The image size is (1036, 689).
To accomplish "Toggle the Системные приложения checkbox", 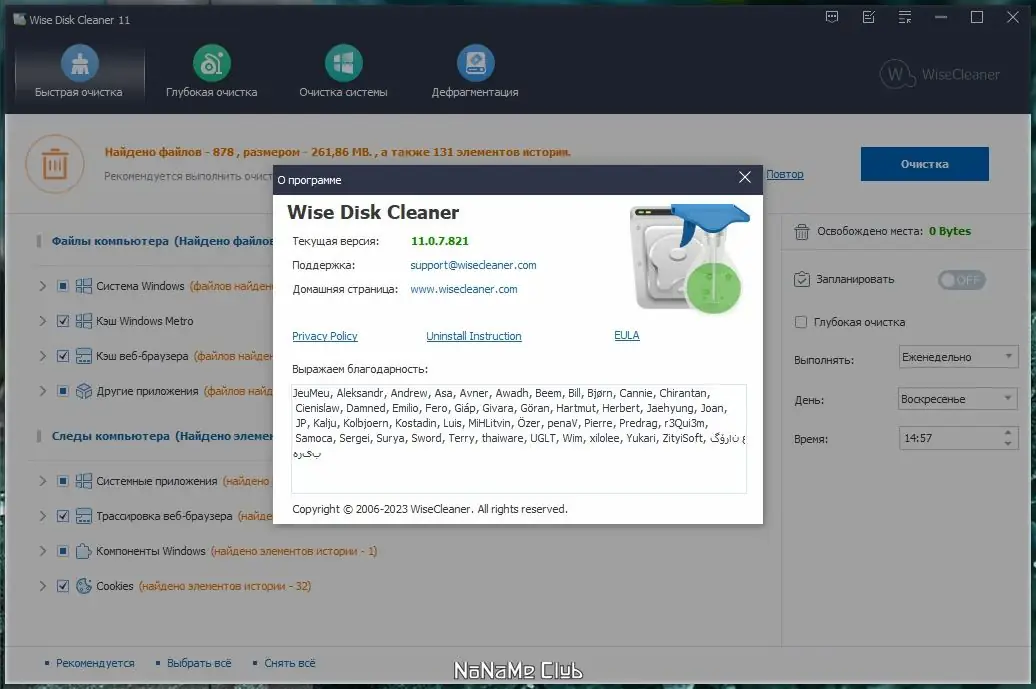I will (63, 481).
